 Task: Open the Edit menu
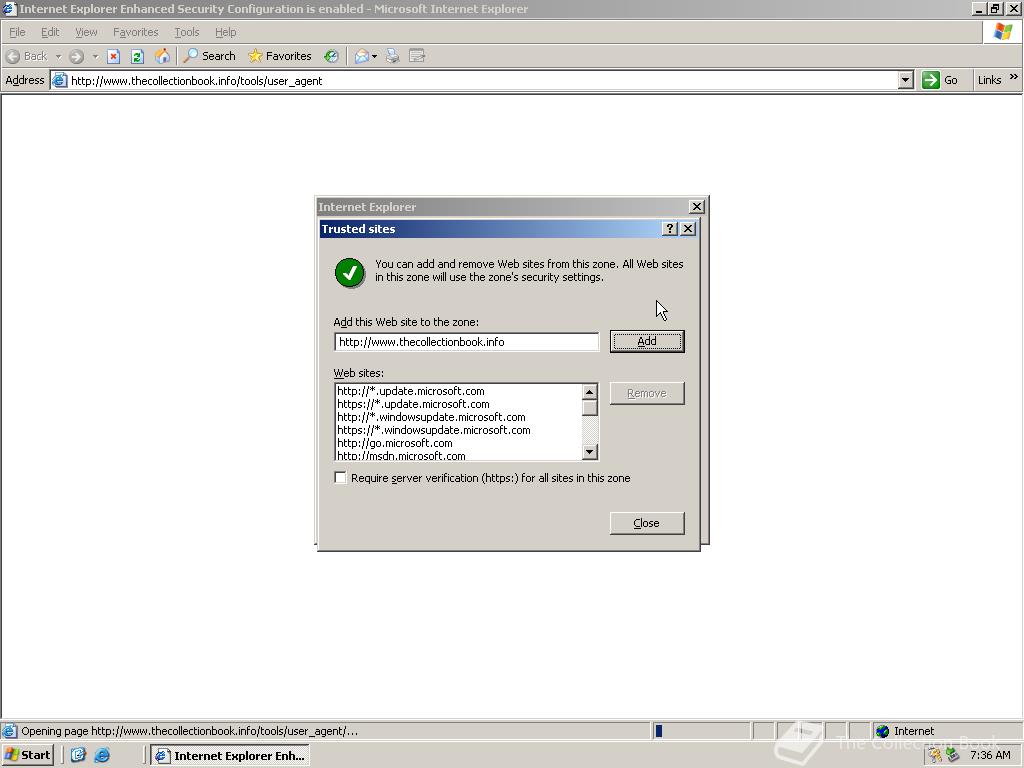click(x=50, y=32)
